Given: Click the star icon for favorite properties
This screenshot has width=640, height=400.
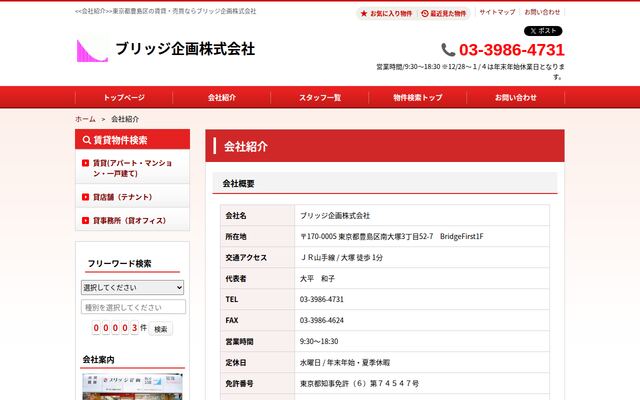Looking at the screenshot, I should coord(364,13).
